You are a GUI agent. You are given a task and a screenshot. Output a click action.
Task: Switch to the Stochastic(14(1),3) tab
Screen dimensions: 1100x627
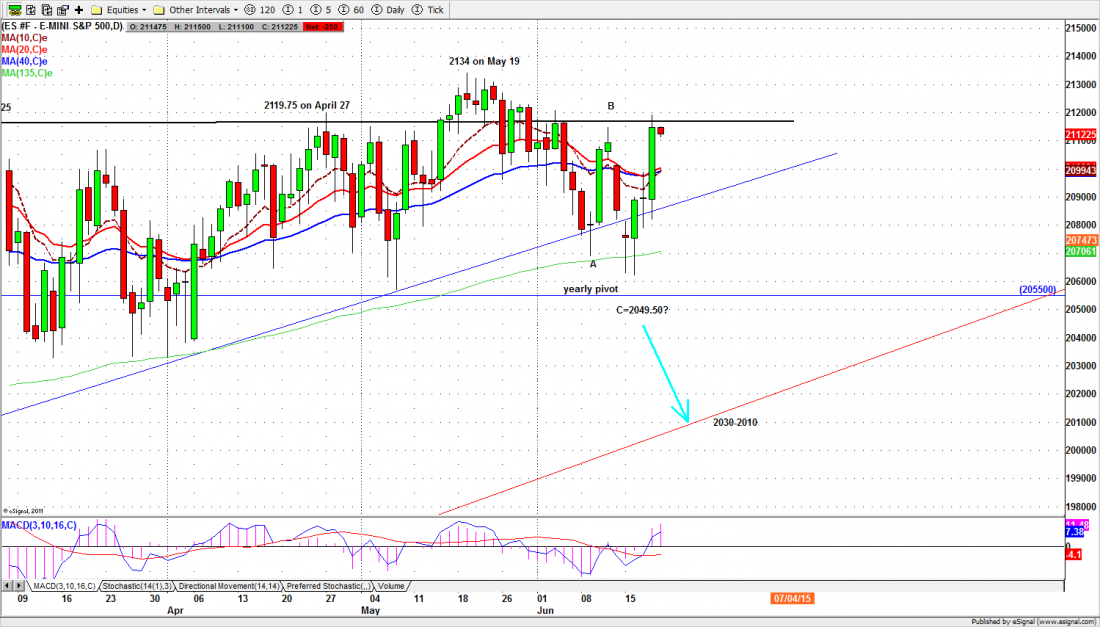coord(135,586)
